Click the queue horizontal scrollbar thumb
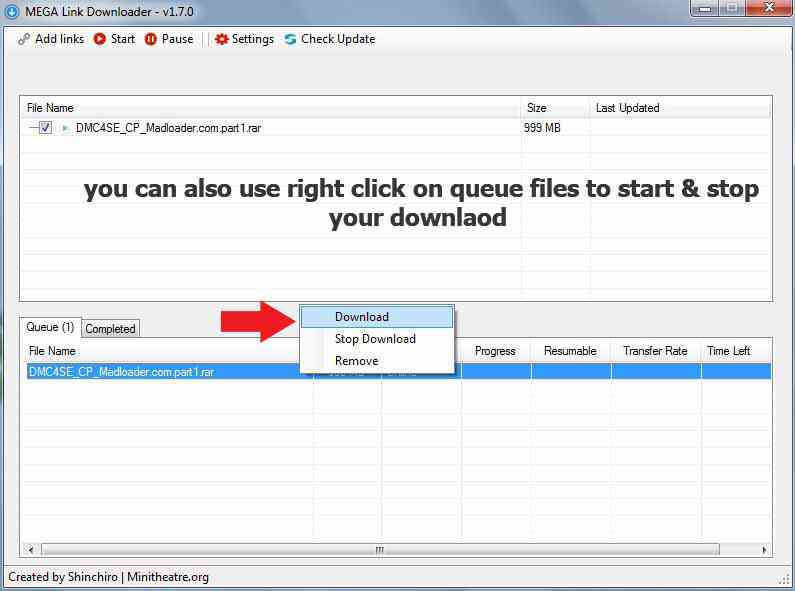 pos(380,550)
